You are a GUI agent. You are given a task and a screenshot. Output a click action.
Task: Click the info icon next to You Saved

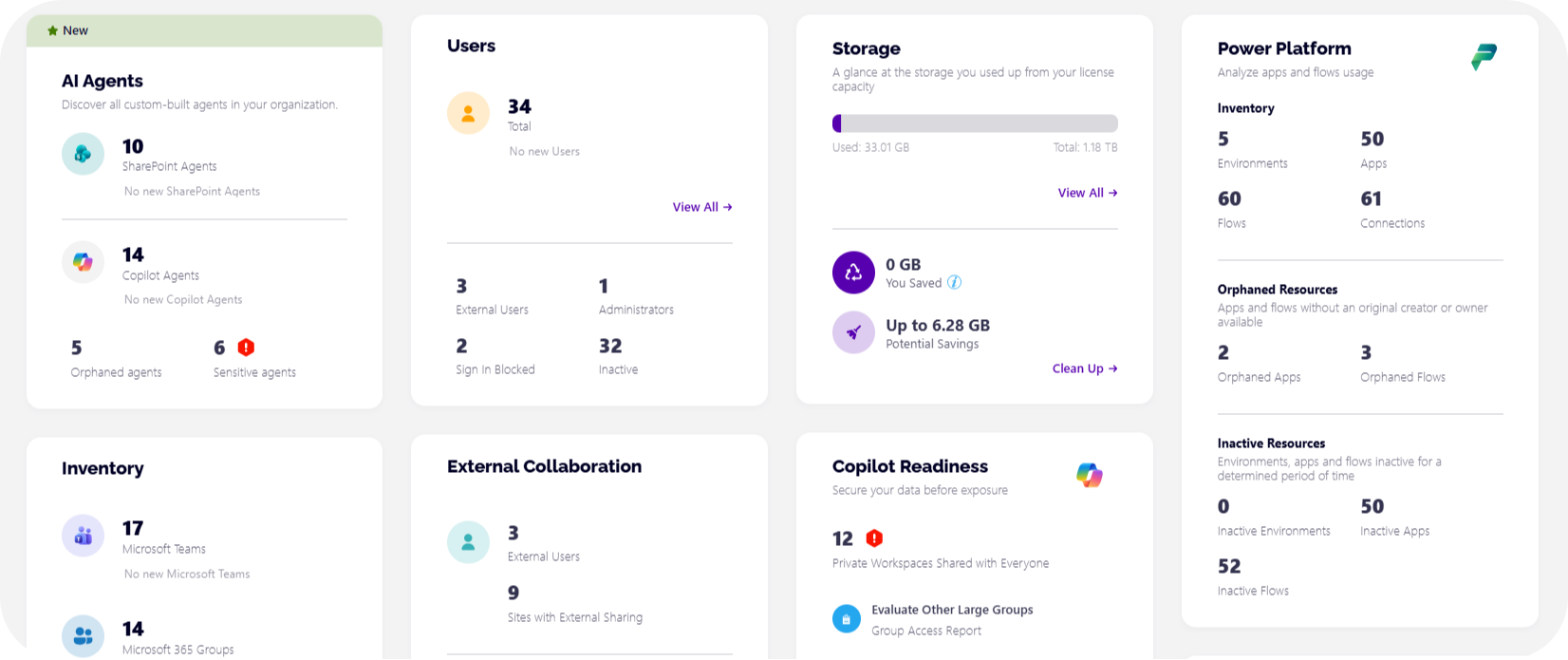tap(954, 282)
